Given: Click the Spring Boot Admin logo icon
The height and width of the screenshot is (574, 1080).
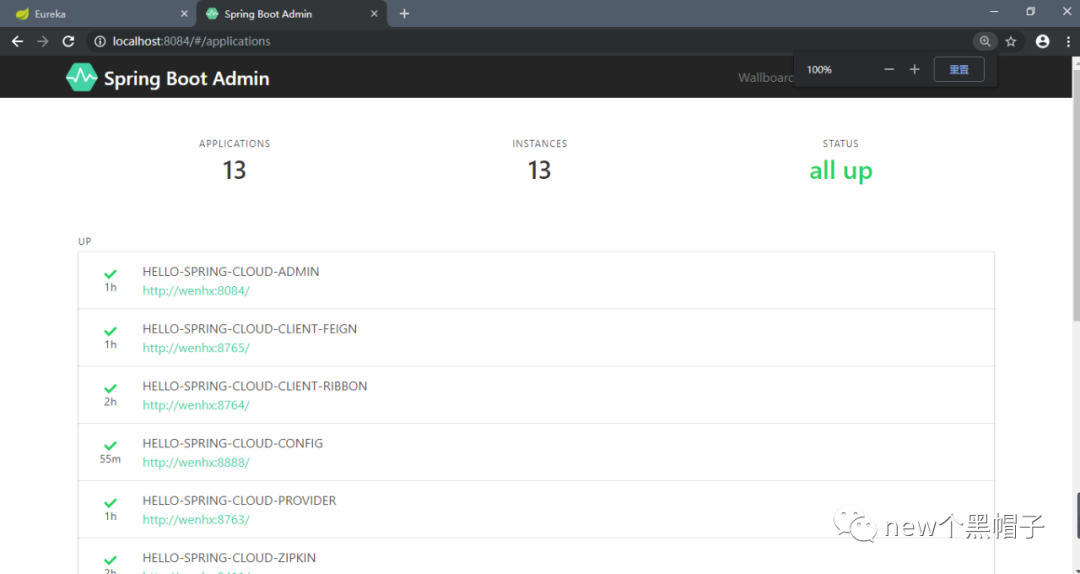Looking at the screenshot, I should pyautogui.click(x=81, y=77).
